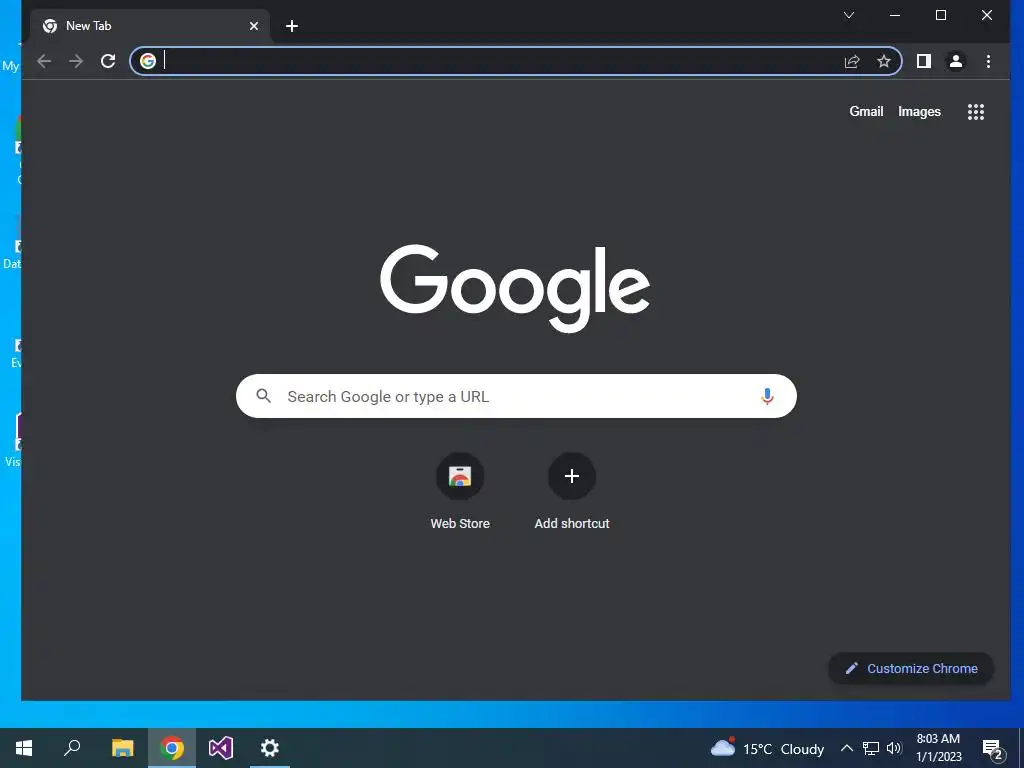This screenshot has width=1024, height=768.
Task: Open network status tray icon
Action: [871, 748]
